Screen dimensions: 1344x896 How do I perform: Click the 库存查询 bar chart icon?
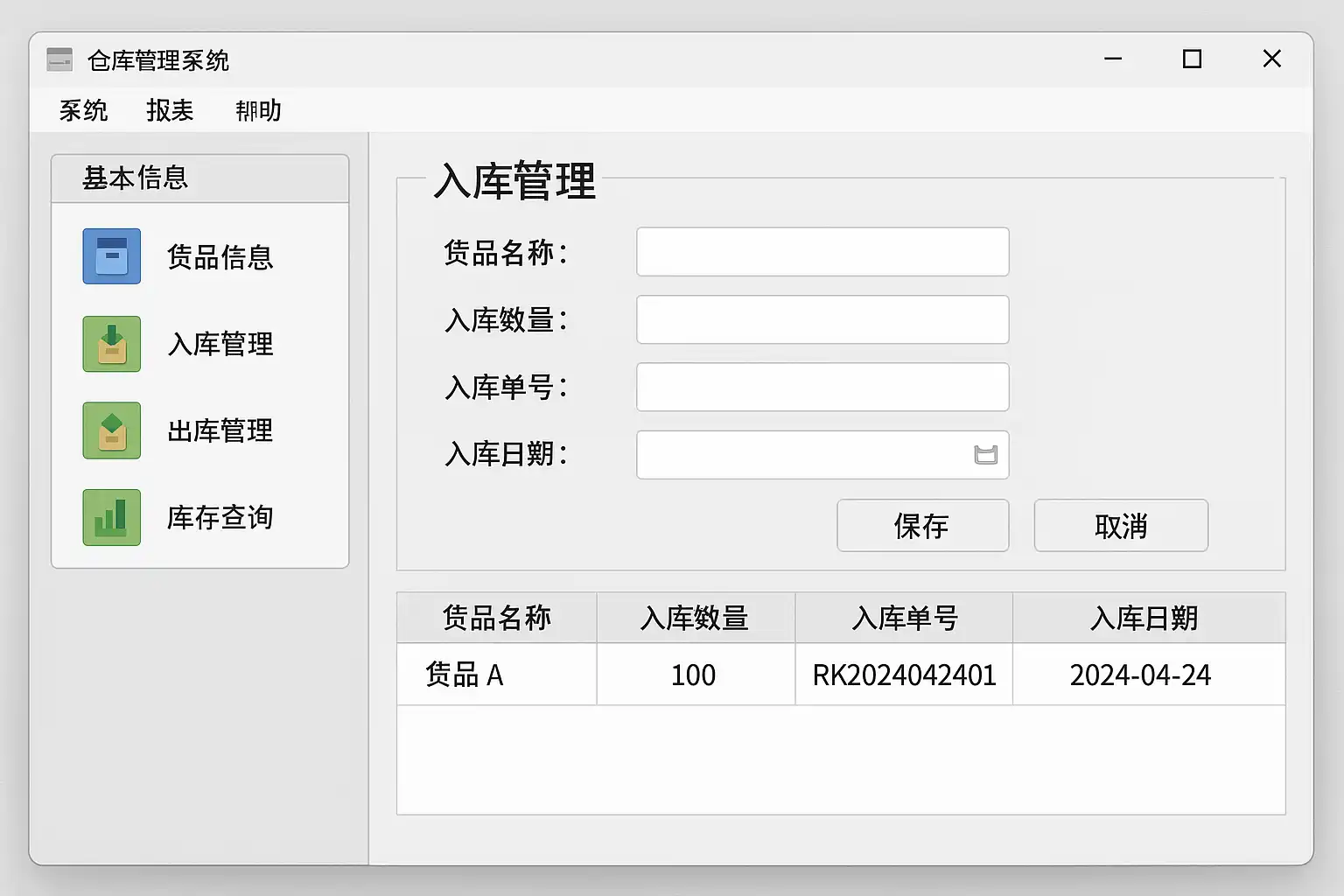click(x=111, y=517)
